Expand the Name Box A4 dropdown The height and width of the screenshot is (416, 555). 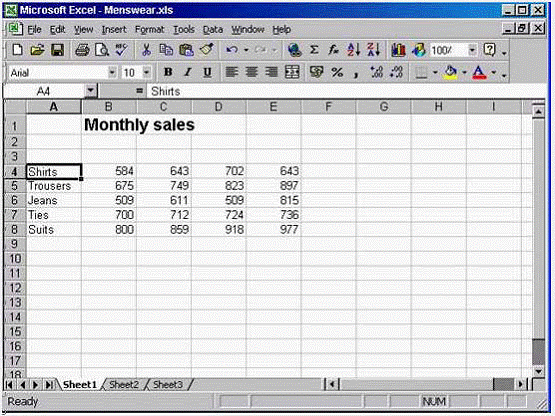91,91
